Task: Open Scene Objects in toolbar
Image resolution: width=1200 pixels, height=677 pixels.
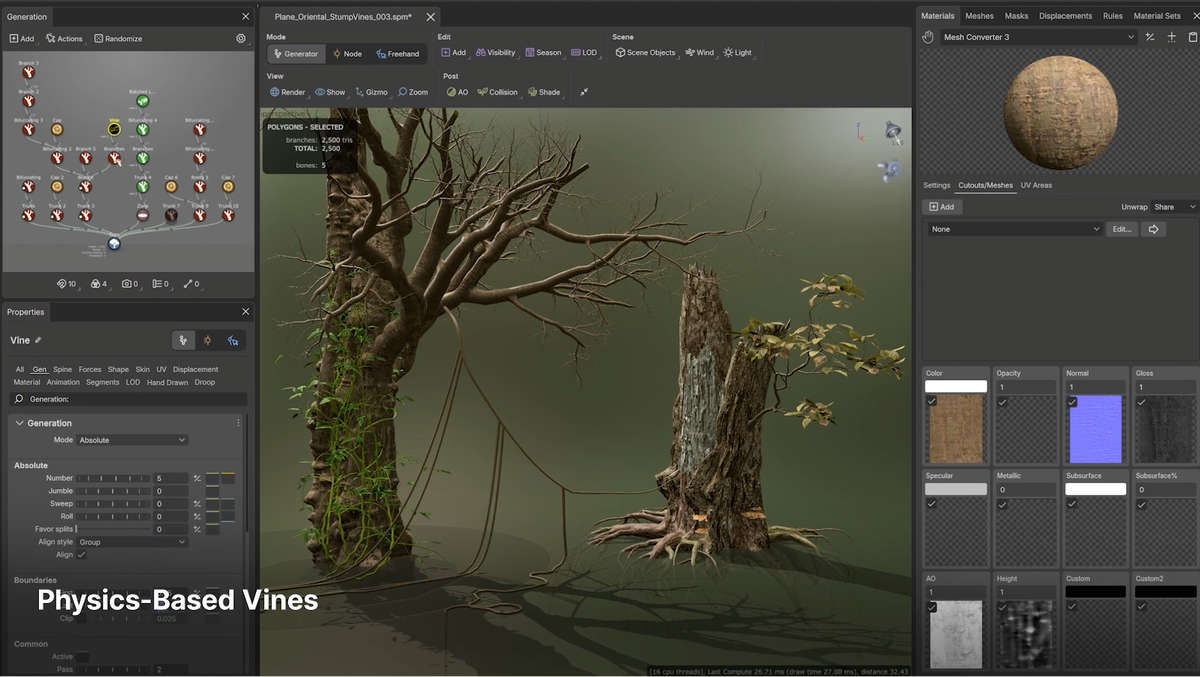Action: pyautogui.click(x=645, y=52)
